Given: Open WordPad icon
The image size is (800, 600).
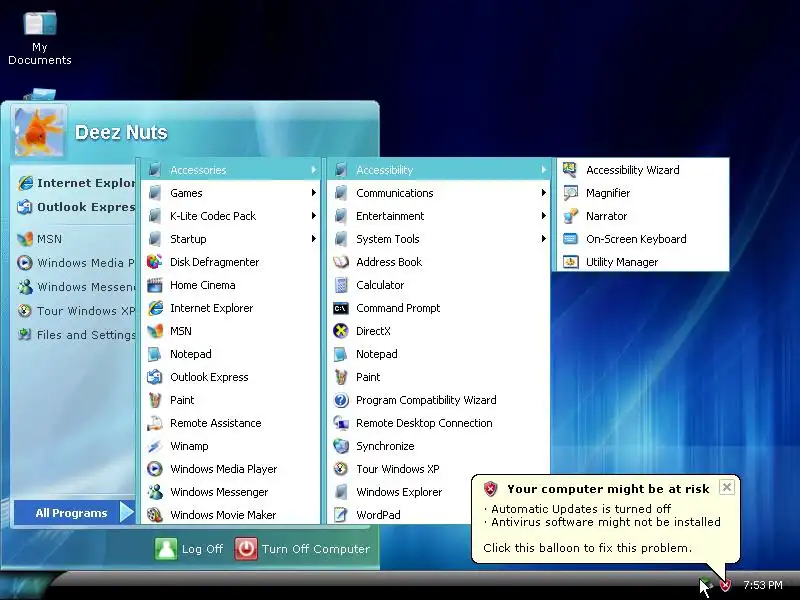Looking at the screenshot, I should [x=340, y=515].
